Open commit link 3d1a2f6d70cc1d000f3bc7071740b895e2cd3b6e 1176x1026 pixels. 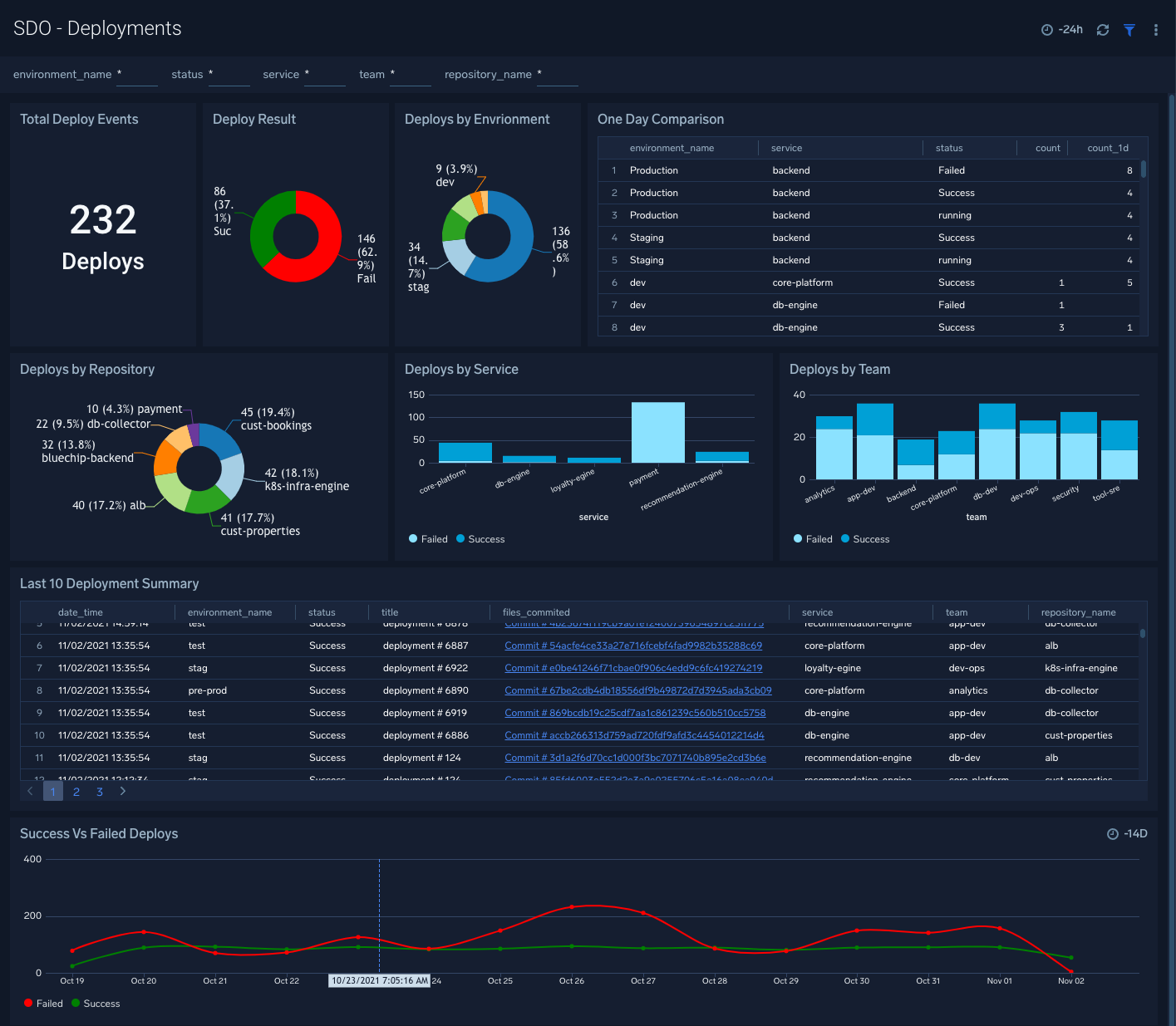click(635, 758)
